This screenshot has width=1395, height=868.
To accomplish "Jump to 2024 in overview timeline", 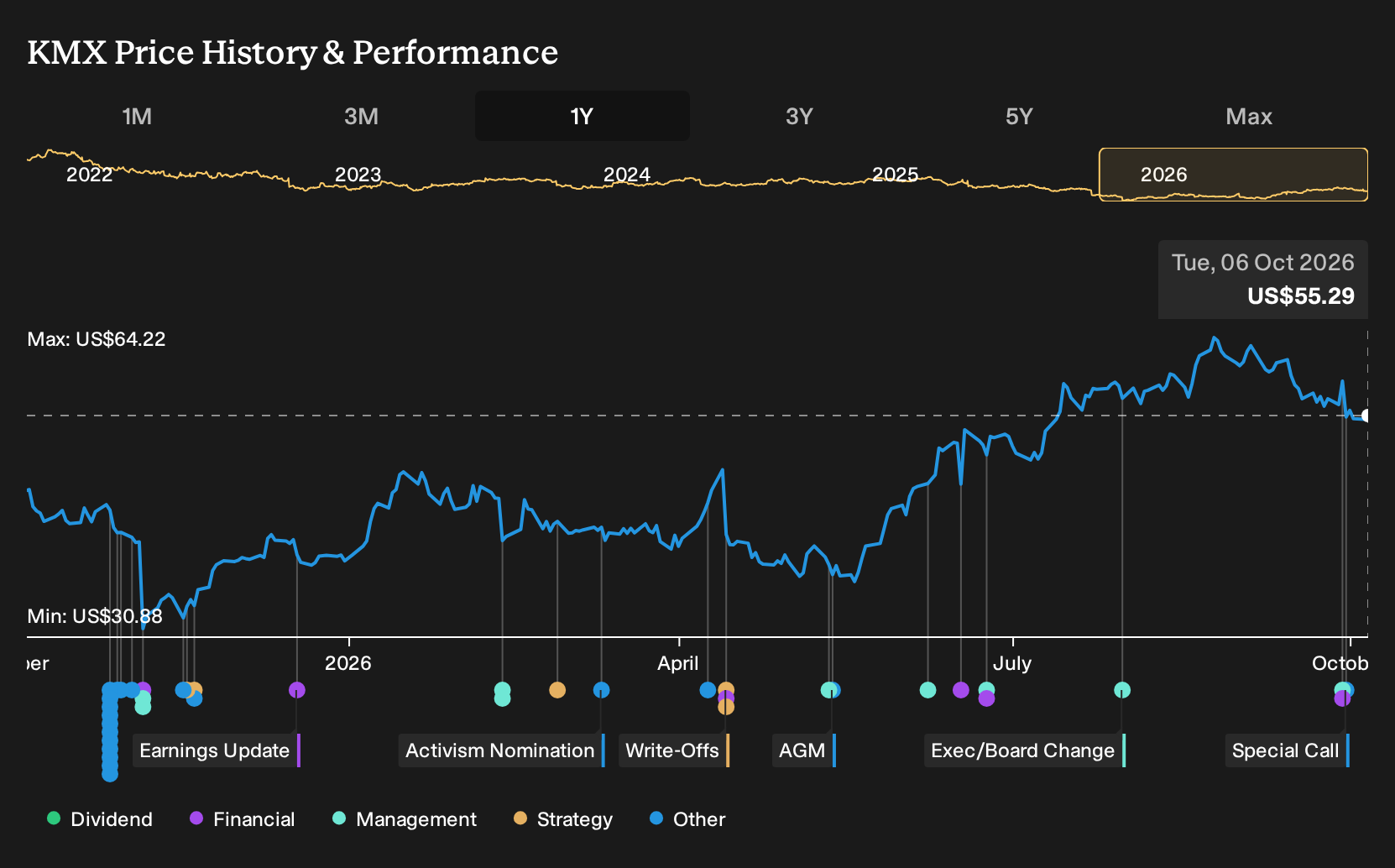I will coord(627,175).
